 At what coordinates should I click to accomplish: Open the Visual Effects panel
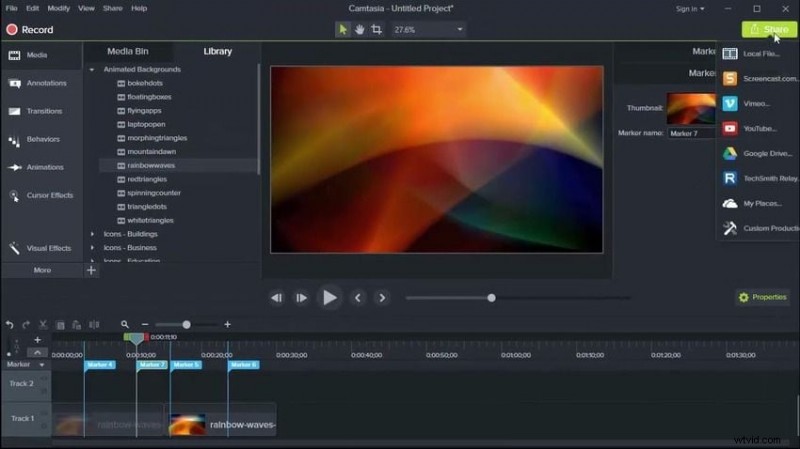41,248
